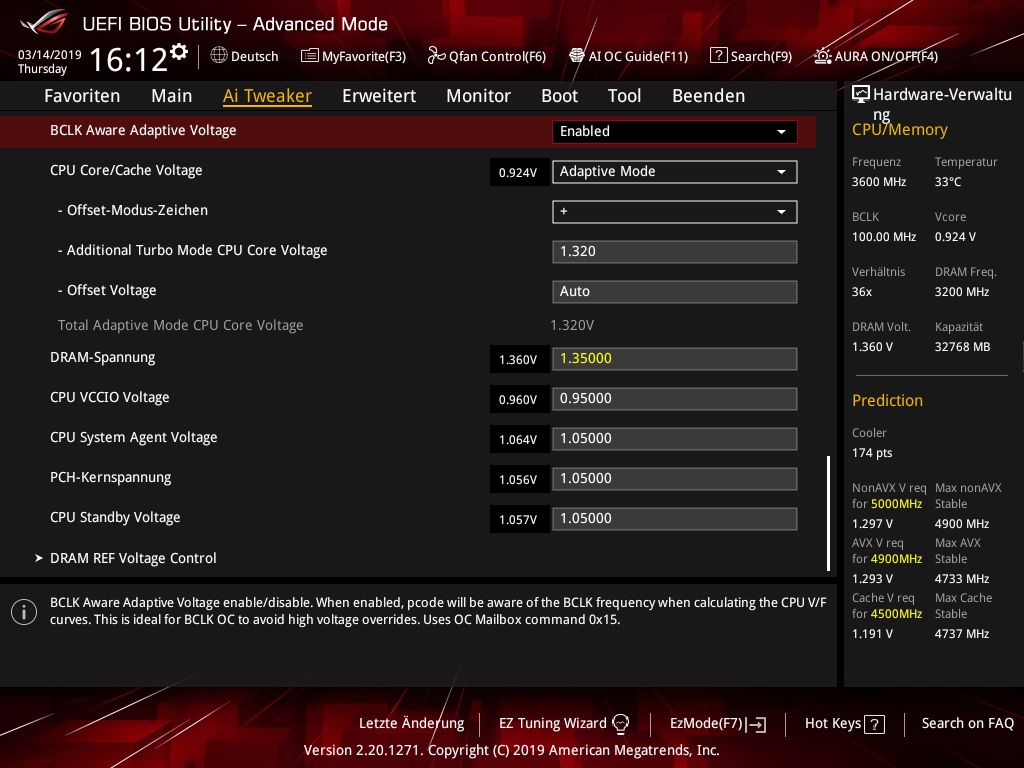Click the Qfan Control fan icon
This screenshot has height=768, width=1024.
[x=436, y=56]
